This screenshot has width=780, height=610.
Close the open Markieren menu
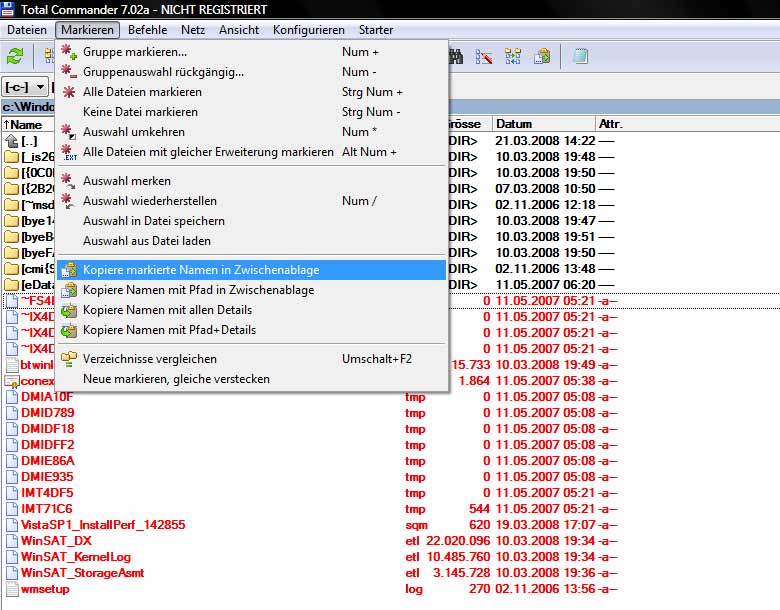click(x=88, y=30)
